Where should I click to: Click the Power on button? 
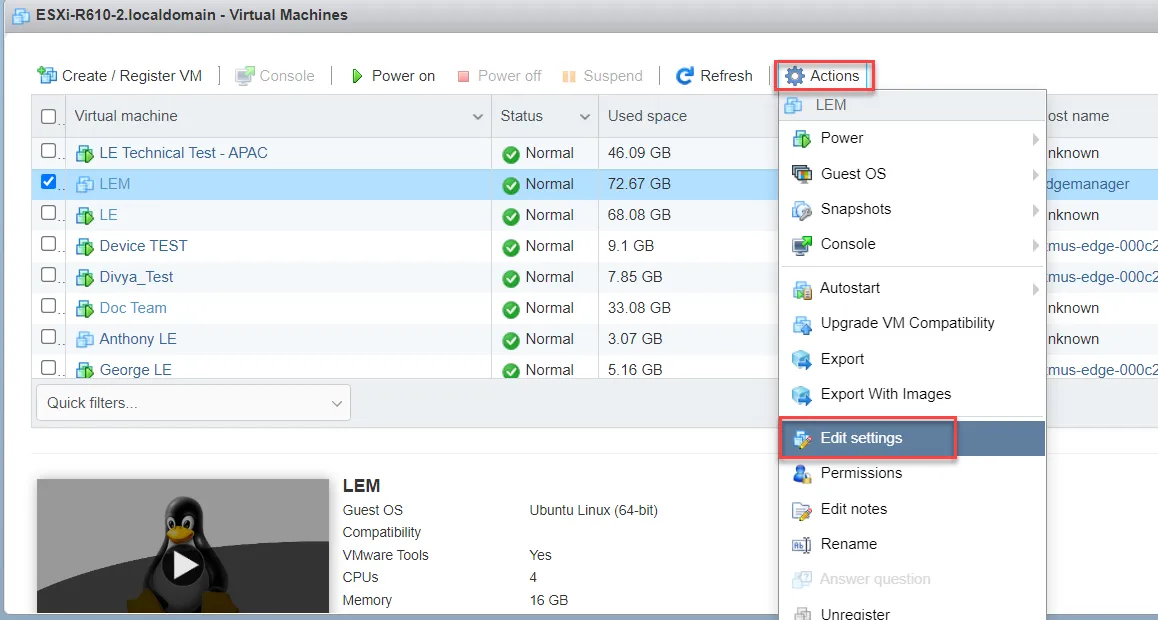coord(393,75)
